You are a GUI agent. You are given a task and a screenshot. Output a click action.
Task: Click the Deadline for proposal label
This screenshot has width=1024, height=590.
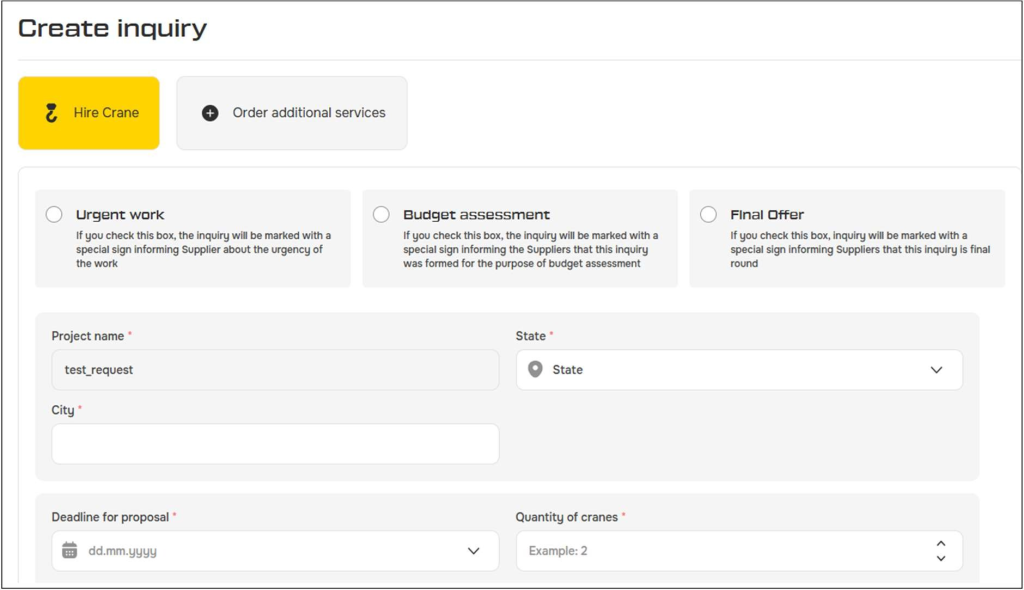110,517
